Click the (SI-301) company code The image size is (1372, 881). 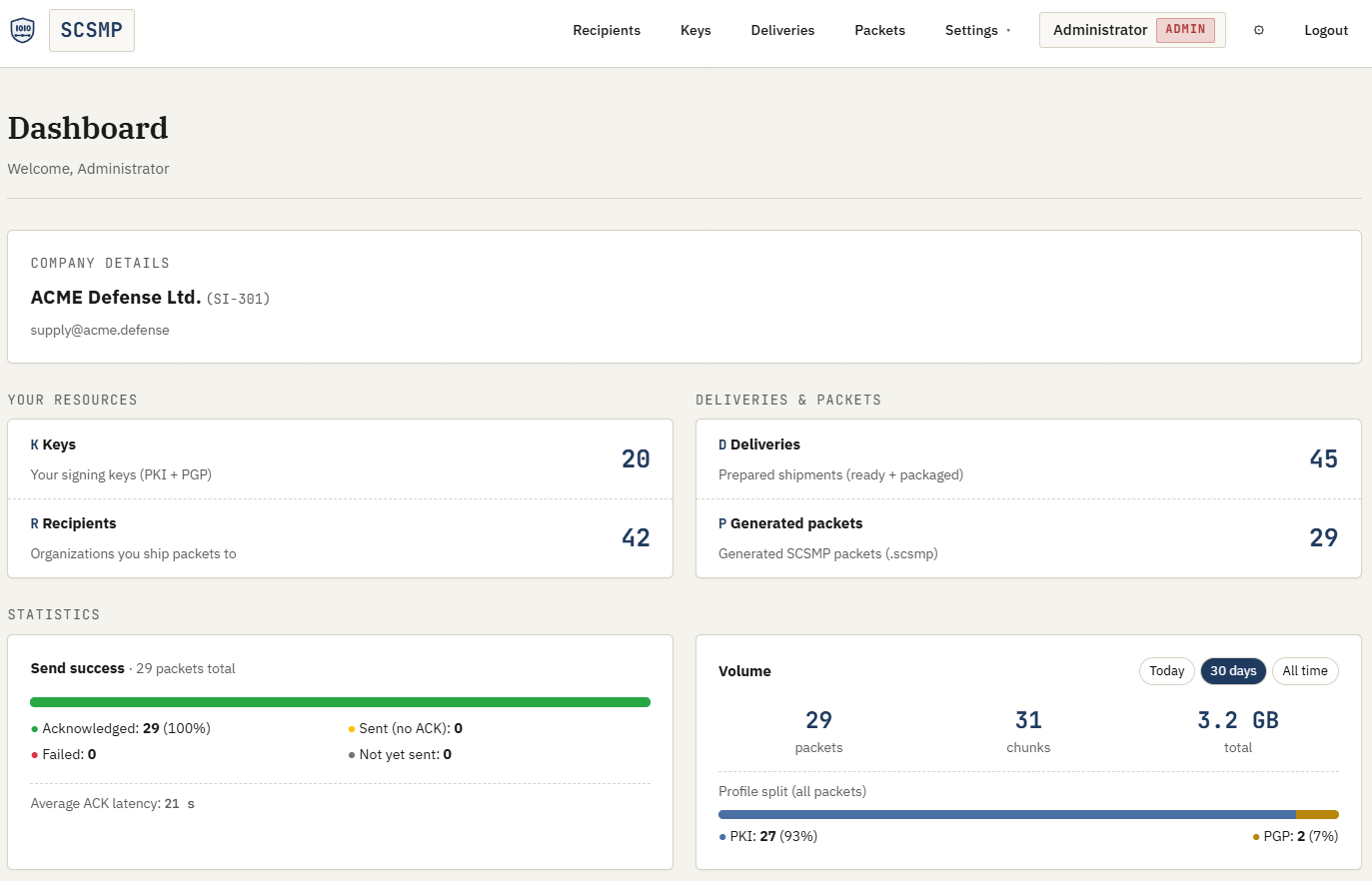tap(238, 299)
